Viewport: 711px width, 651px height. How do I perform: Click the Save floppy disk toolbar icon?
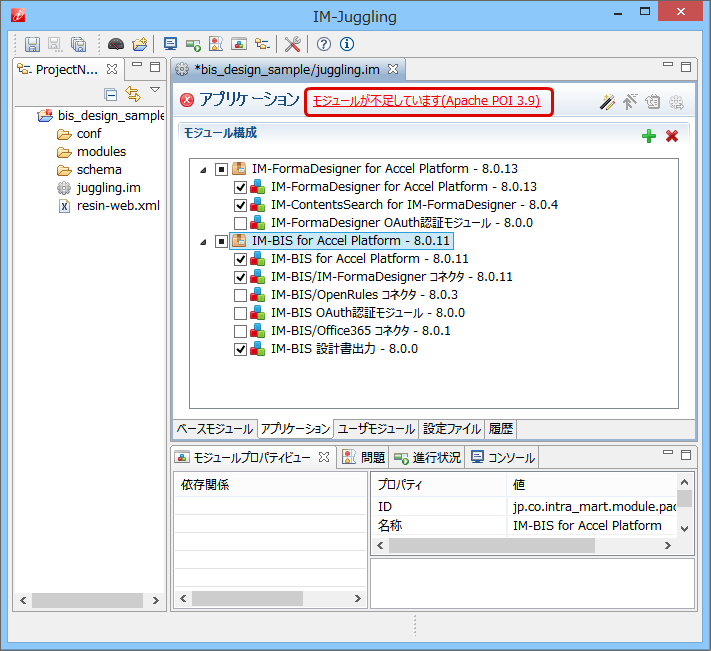32,44
